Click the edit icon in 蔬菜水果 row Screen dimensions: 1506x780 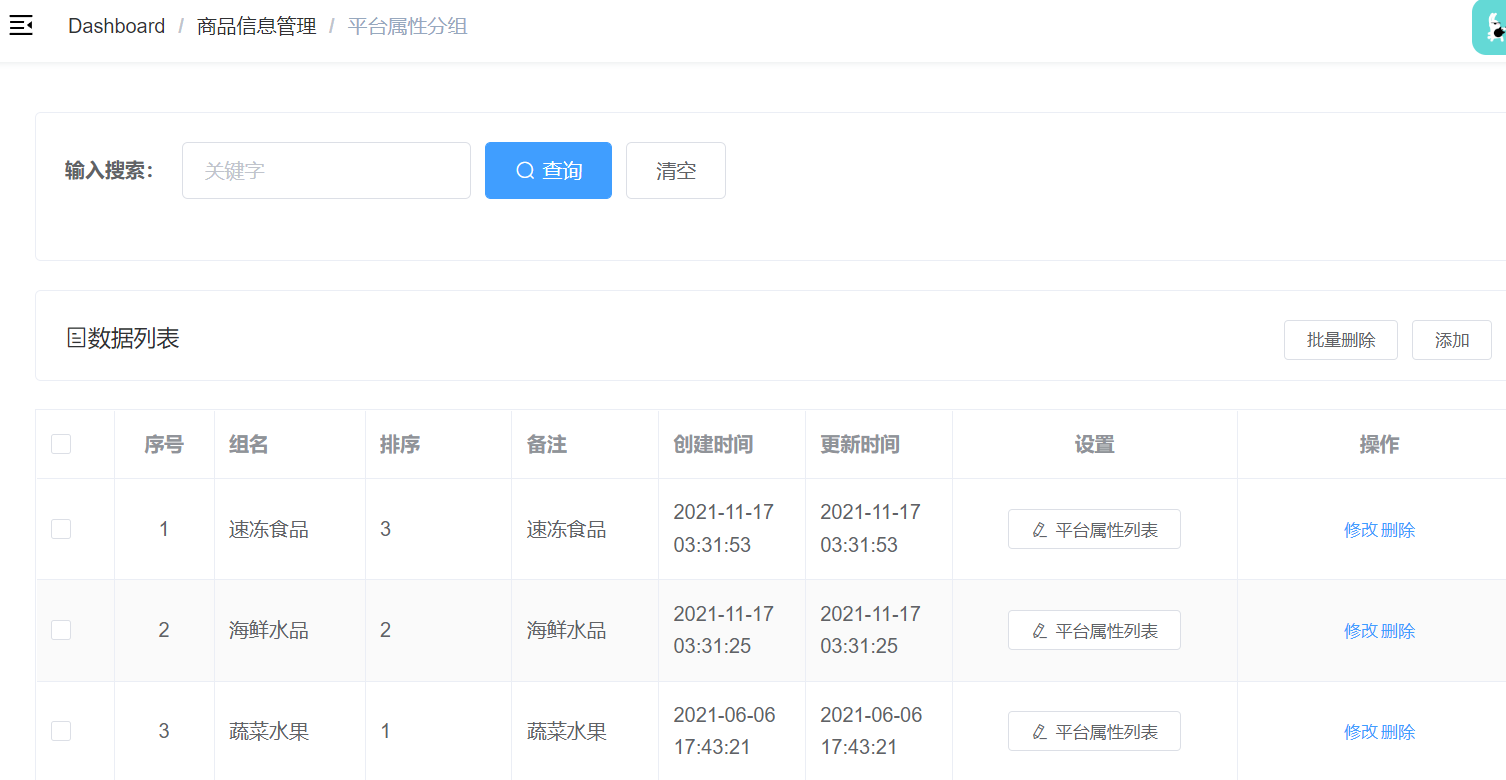coord(1039,732)
